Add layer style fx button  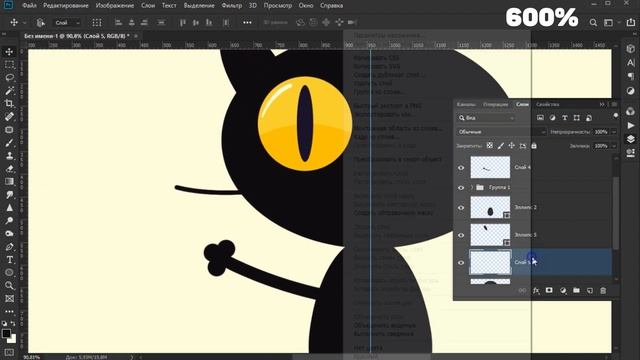pyautogui.click(x=536, y=291)
